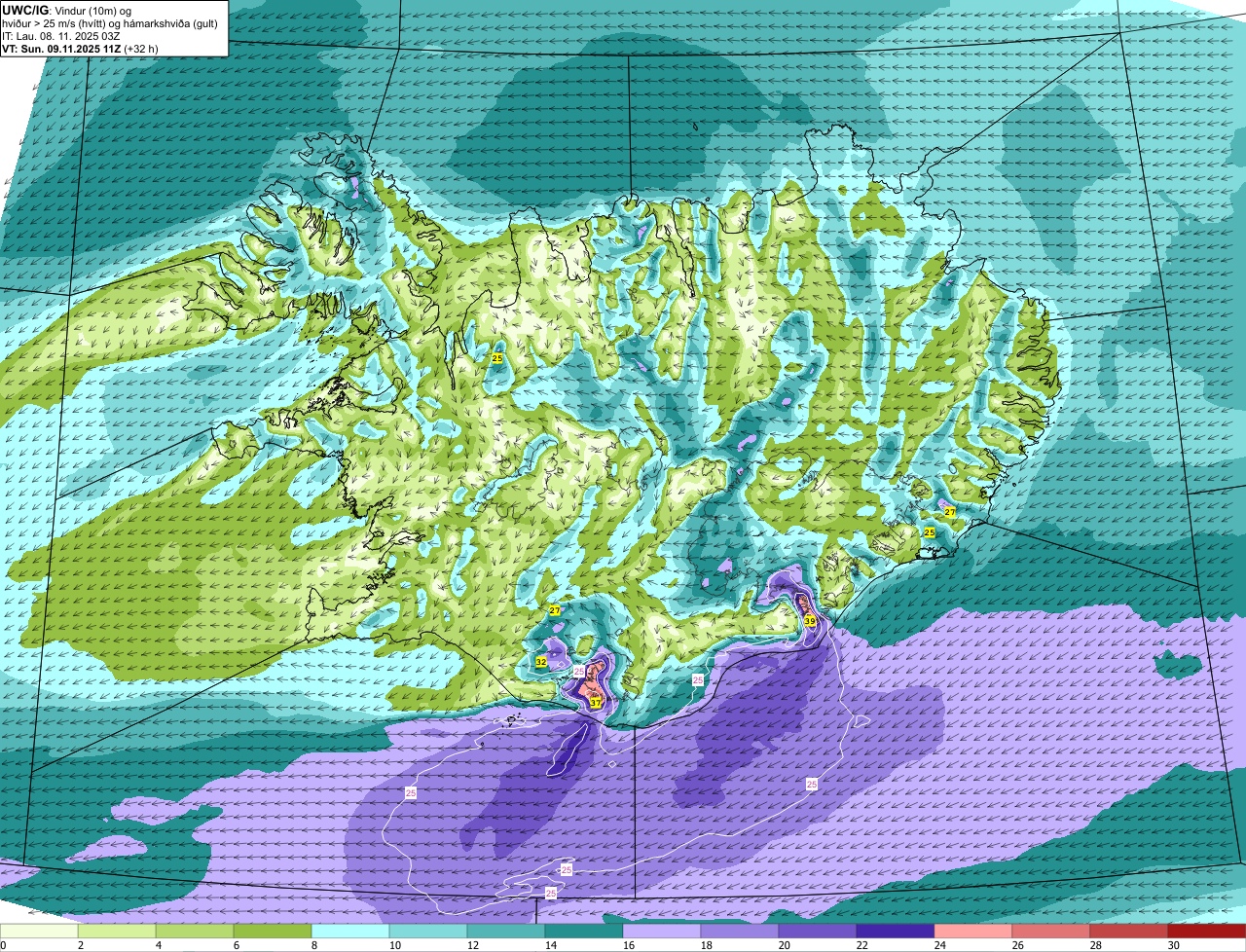This screenshot has width=1246, height=952.
Task: Click the dark red swatch above 30 m/s
Action: pos(1207,931)
